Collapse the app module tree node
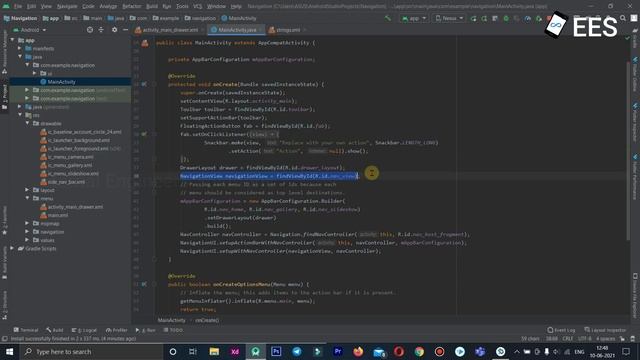The height and width of the screenshot is (360, 640). point(13,40)
